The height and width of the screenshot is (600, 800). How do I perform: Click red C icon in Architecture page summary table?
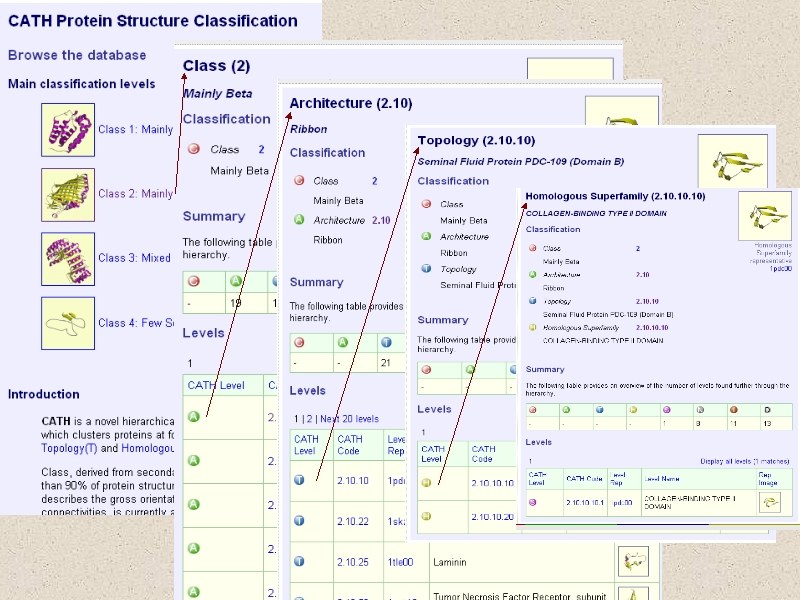click(299, 342)
